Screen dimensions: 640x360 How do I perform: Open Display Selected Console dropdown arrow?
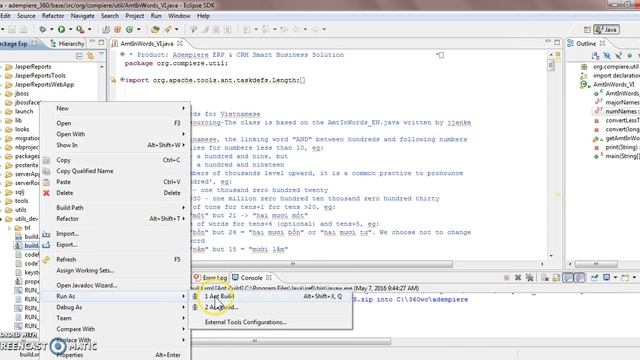tap(615, 278)
